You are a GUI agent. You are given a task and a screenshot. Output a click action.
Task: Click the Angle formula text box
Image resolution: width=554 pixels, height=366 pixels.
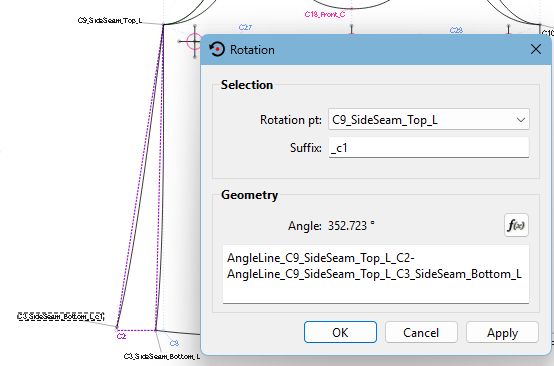[376, 274]
